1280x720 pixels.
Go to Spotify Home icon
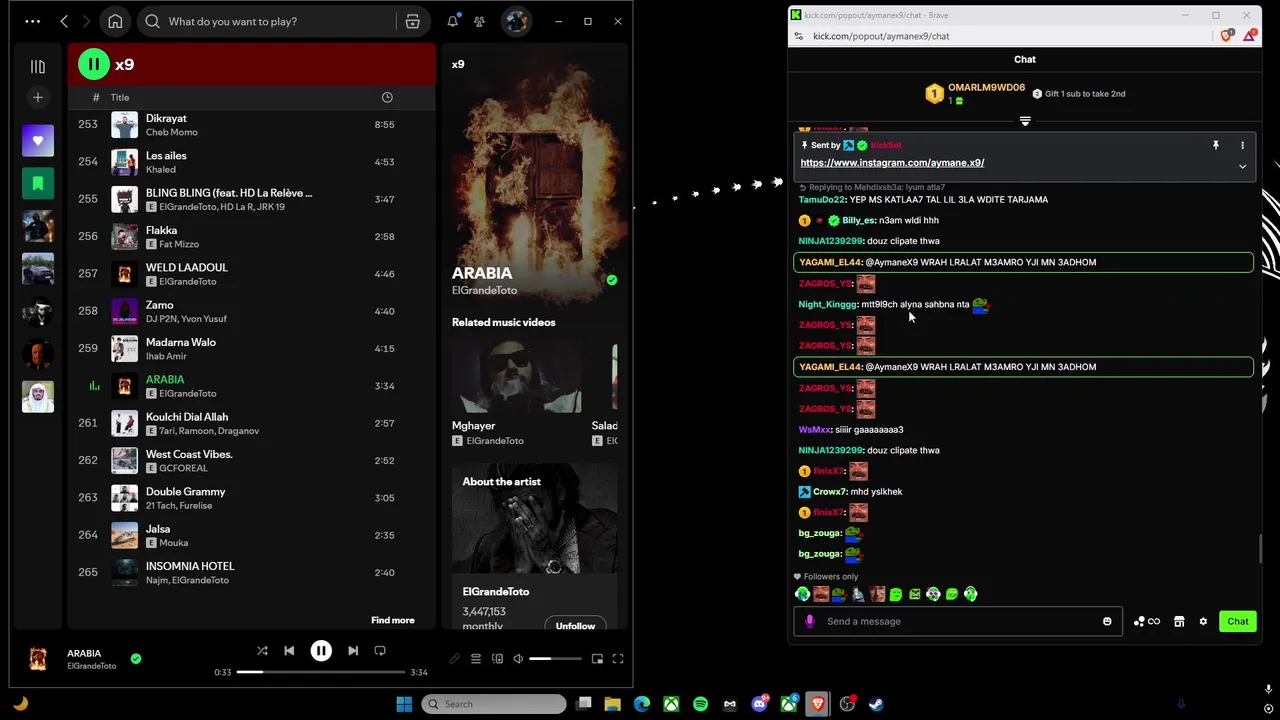coord(115,21)
